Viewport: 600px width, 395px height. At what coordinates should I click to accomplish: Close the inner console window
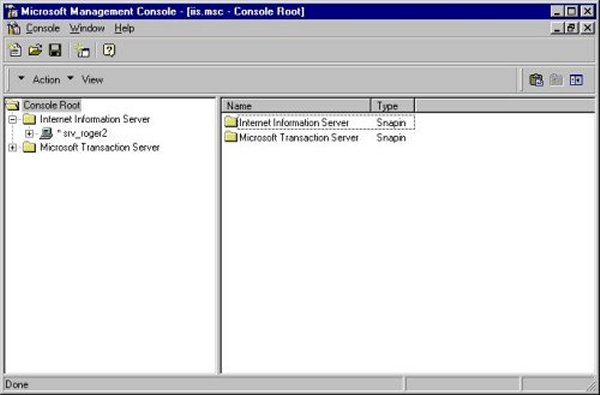[587, 28]
